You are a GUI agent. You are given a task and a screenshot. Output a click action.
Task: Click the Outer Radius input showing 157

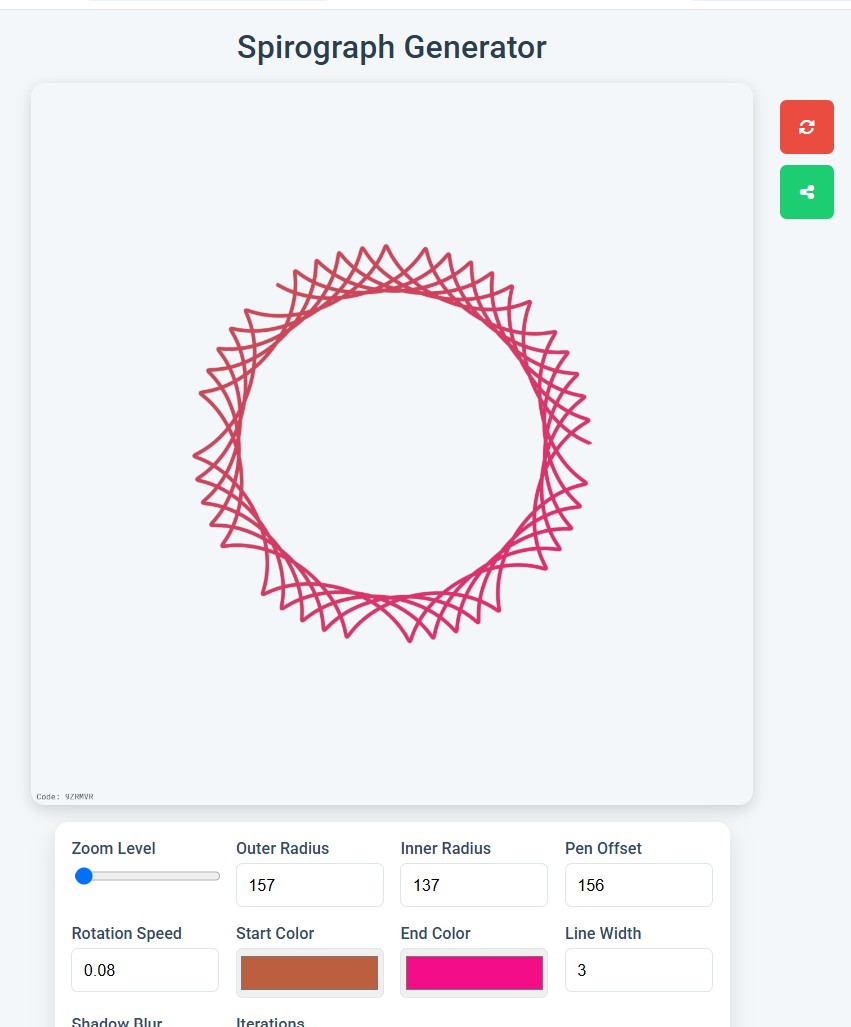pyautogui.click(x=309, y=884)
